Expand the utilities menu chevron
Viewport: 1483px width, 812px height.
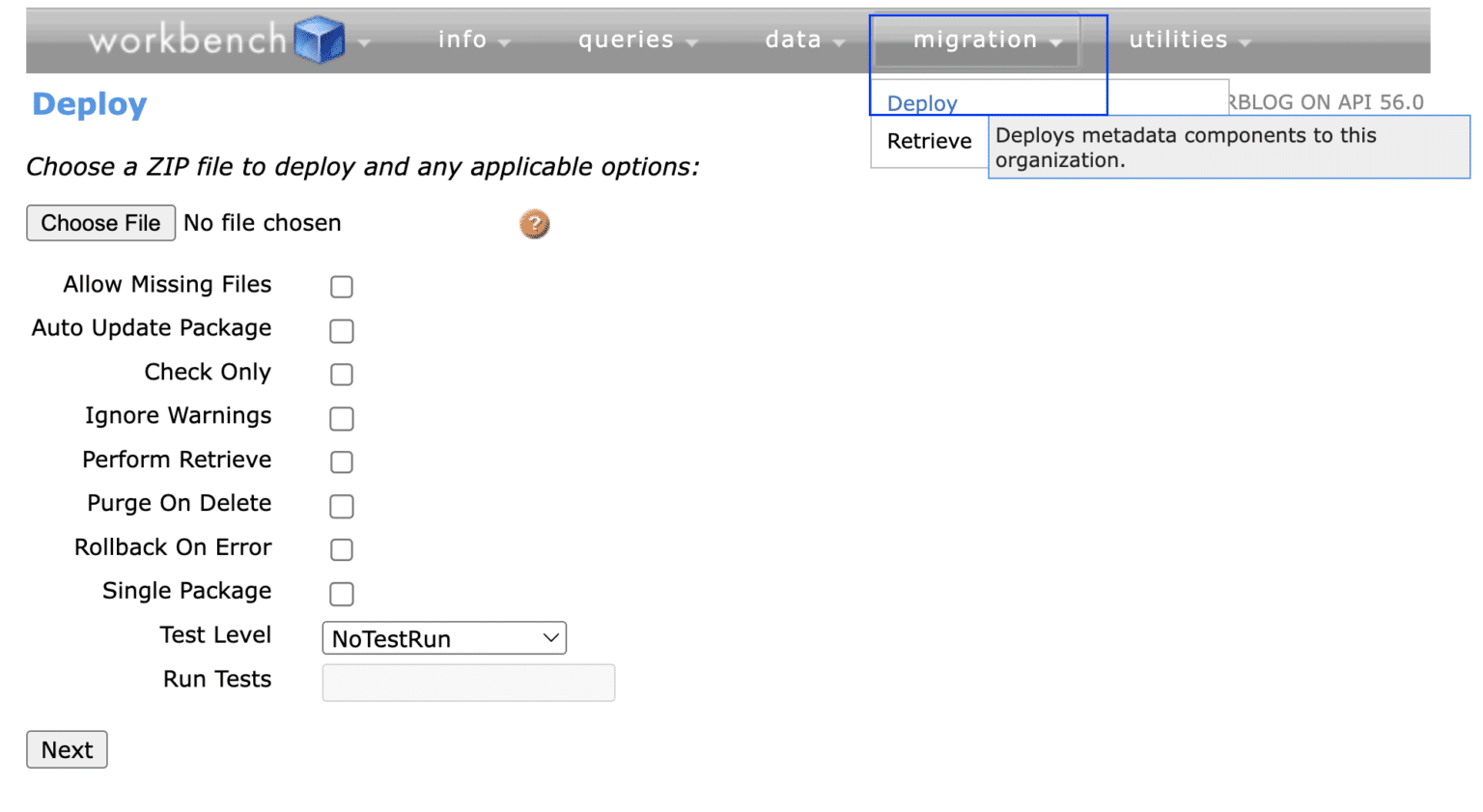(x=1245, y=41)
